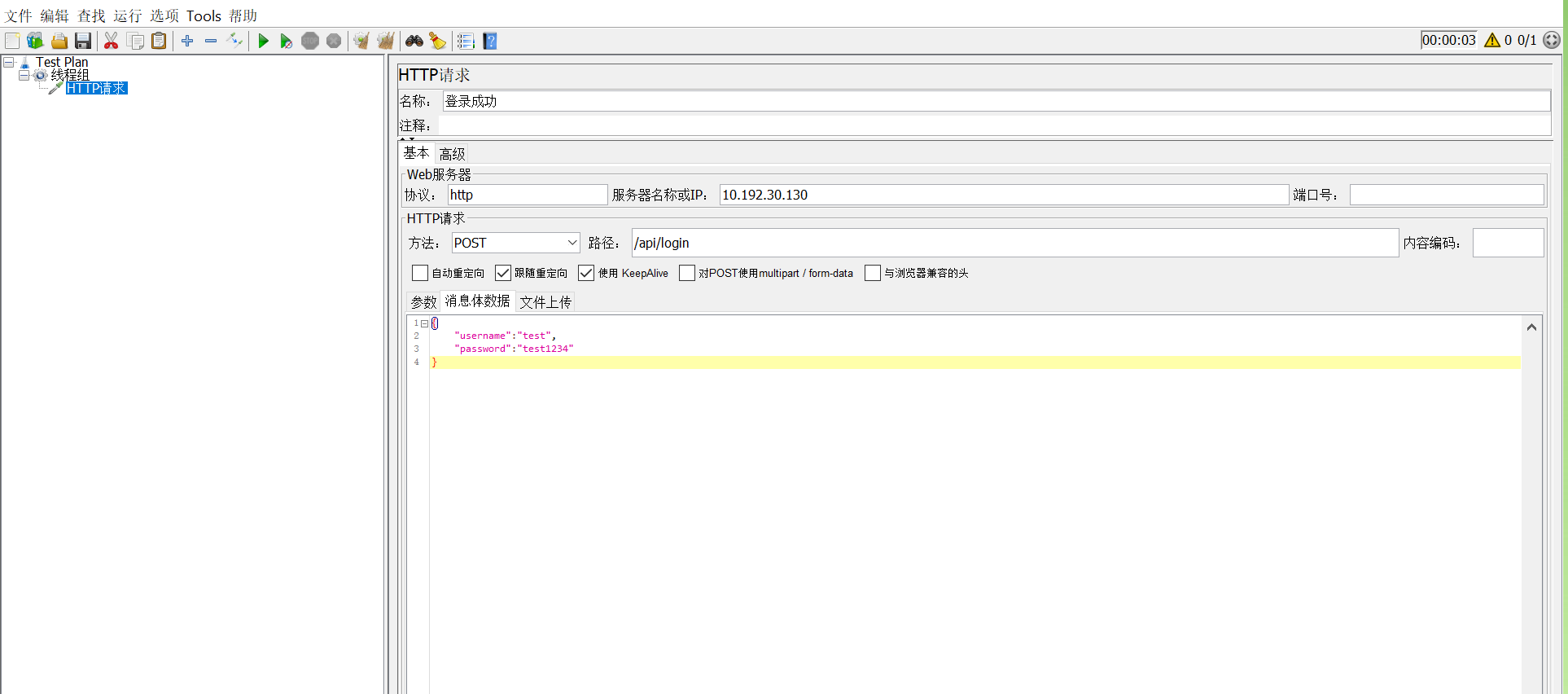Screen dimensions: 1568x694
Task: Click the Cut scissors icon
Action: tap(112, 41)
